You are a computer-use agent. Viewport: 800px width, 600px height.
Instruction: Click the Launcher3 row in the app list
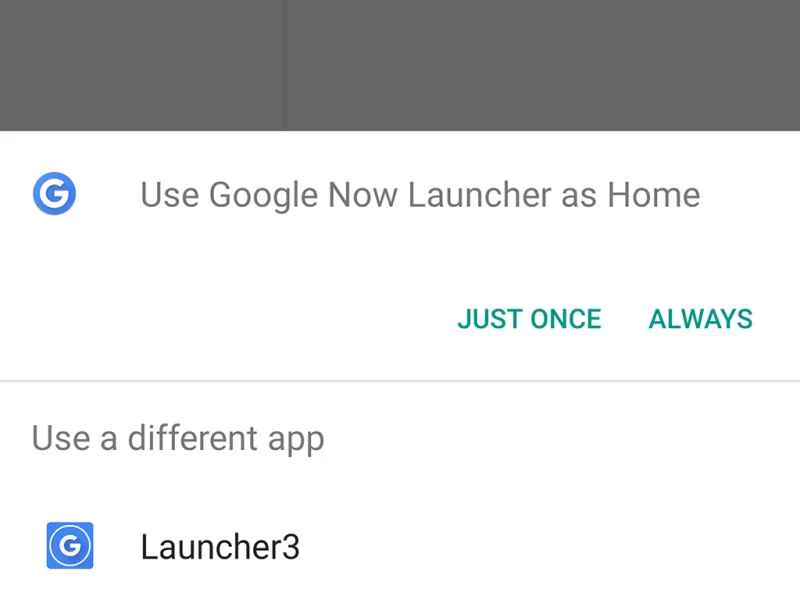pyautogui.click(x=400, y=546)
